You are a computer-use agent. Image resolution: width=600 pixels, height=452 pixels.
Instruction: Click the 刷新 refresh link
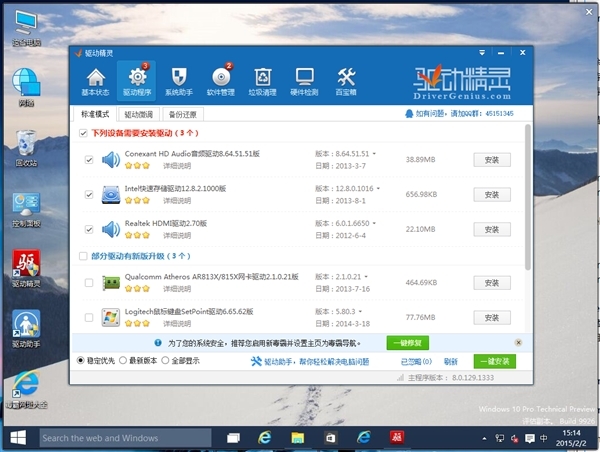click(x=451, y=362)
